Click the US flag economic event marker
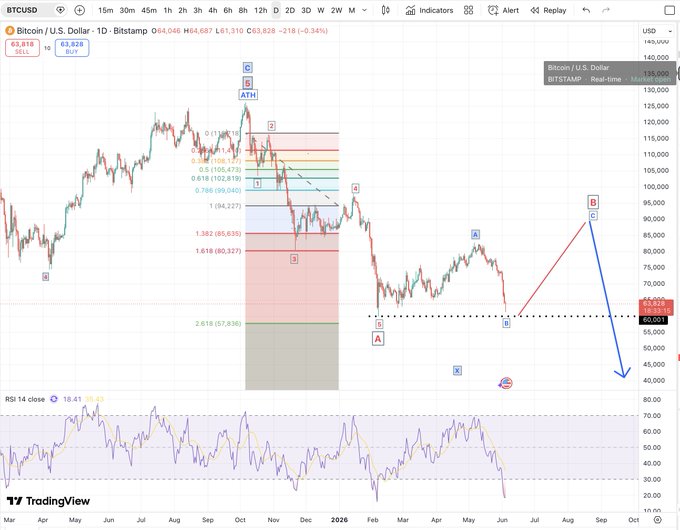 506,383
